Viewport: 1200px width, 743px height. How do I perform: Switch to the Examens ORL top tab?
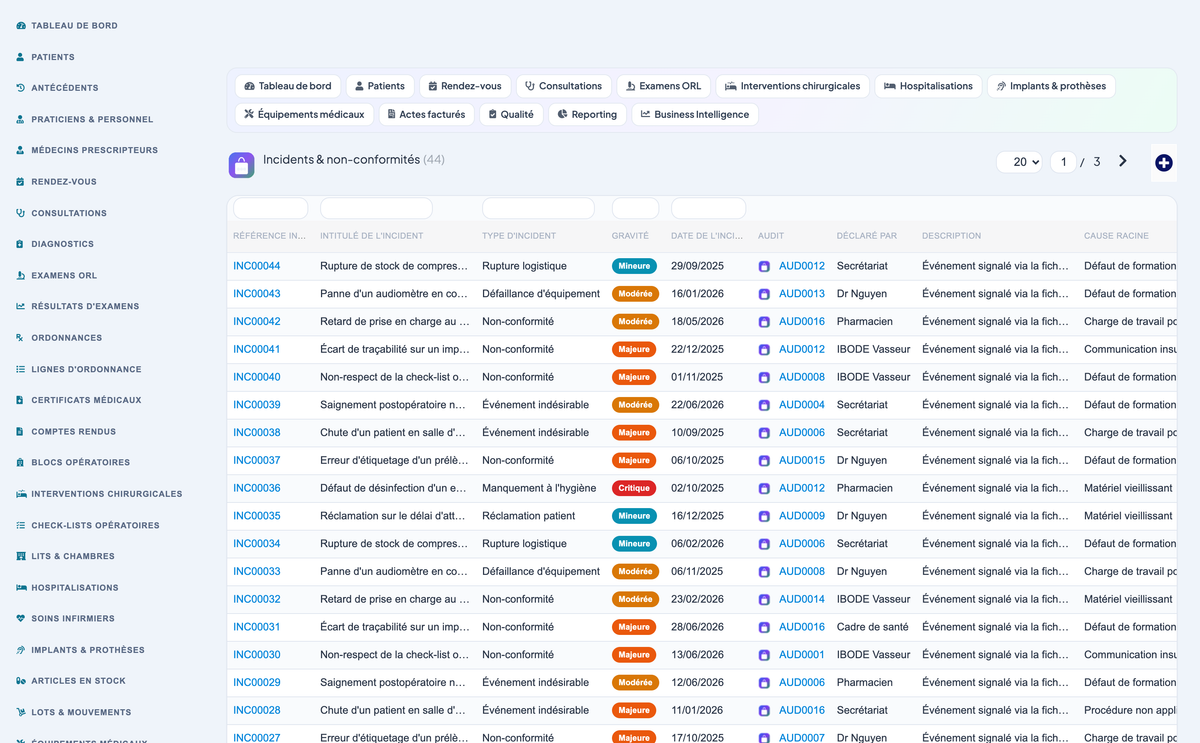(x=664, y=86)
